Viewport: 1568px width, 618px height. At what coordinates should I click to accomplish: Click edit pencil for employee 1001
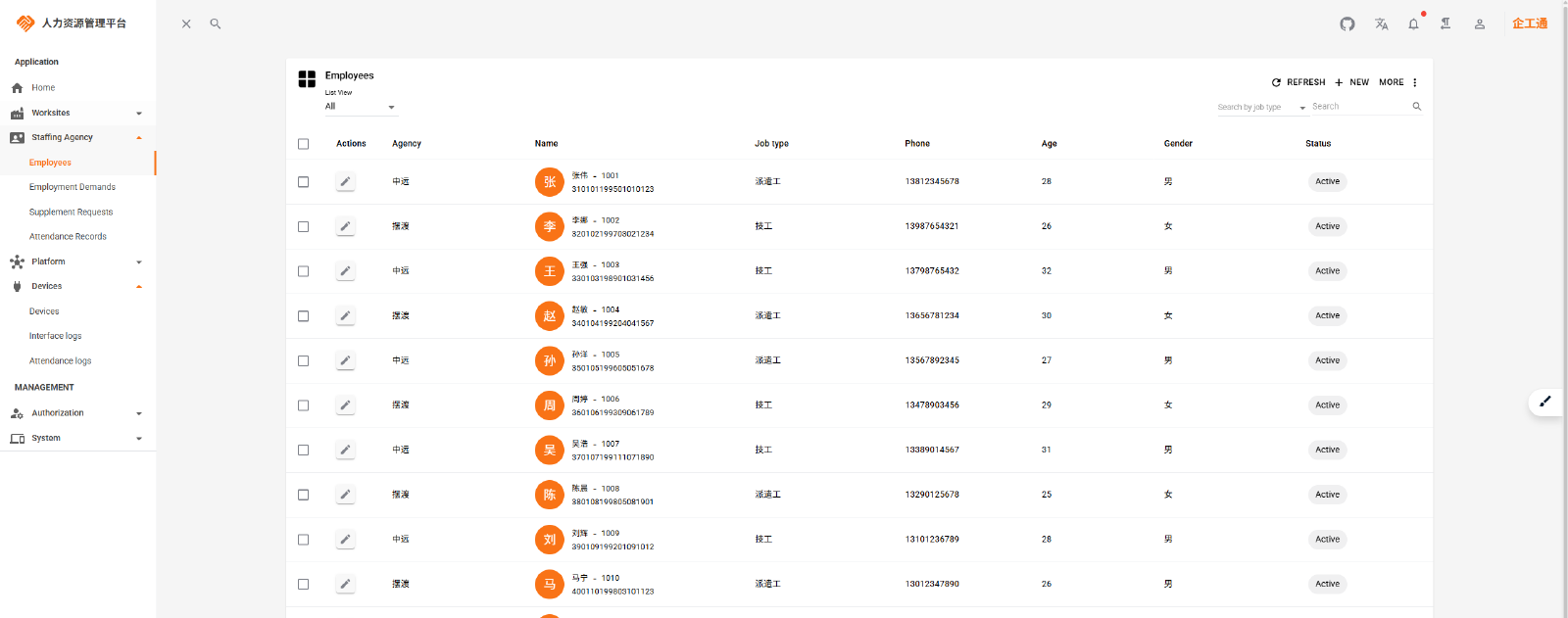(345, 181)
